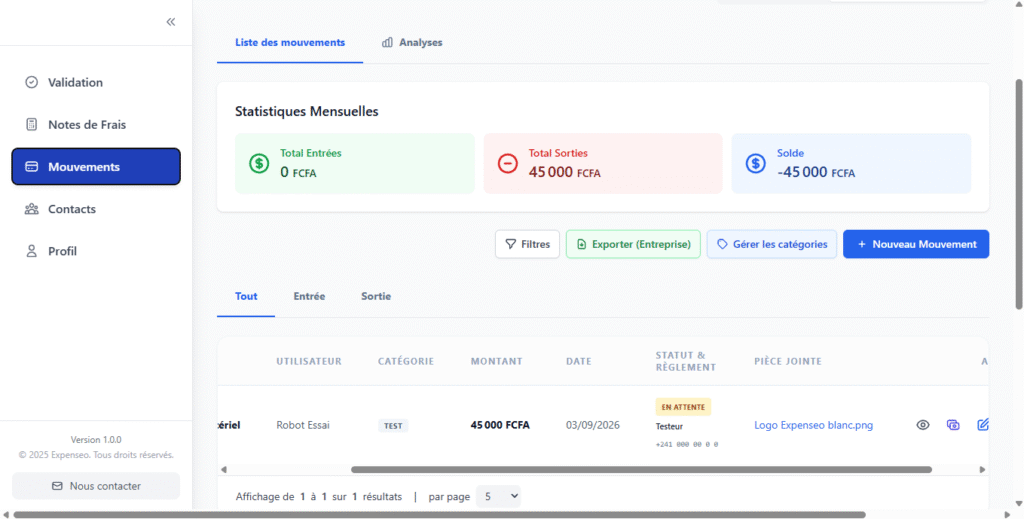Click the payment icon beside the eye
Viewport: 1024px width, 519px height.
coord(953,425)
